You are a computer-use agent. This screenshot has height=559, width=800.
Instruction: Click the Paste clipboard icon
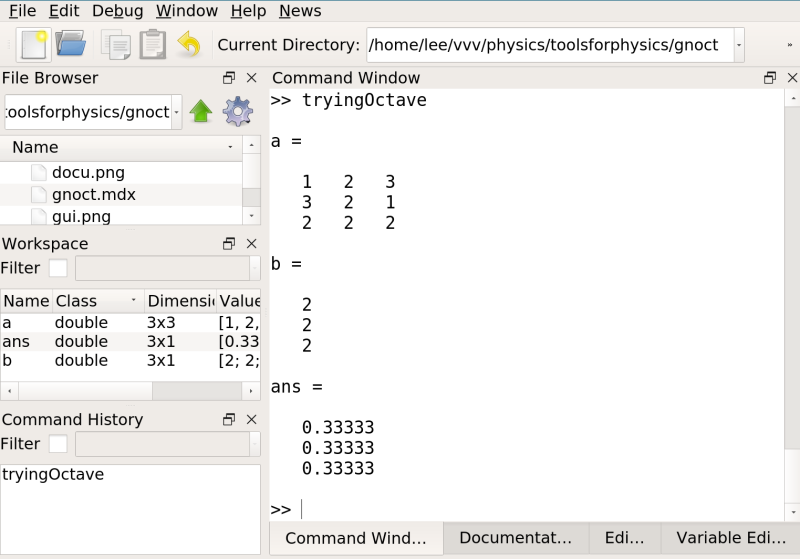pyautogui.click(x=152, y=45)
